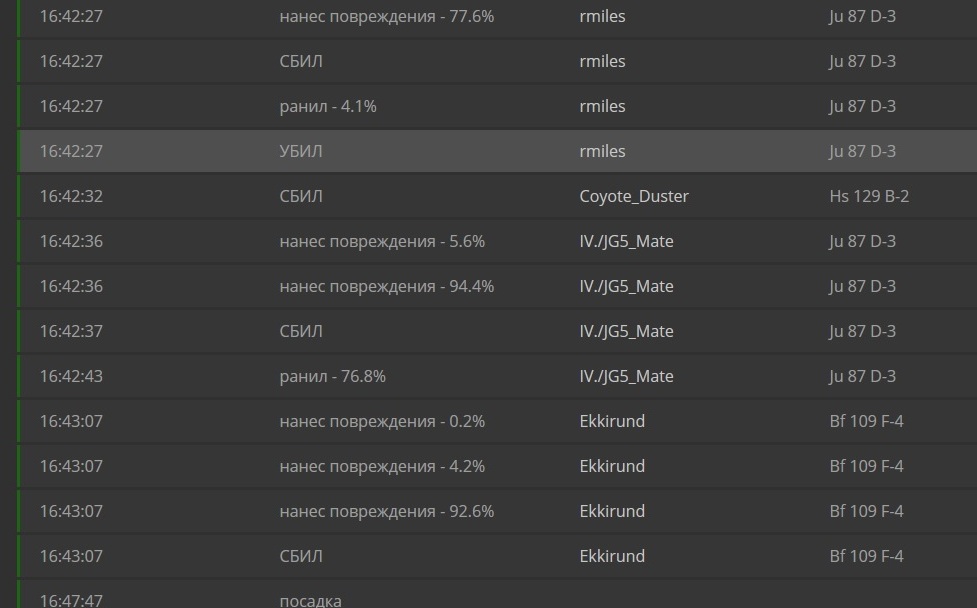Select the 16:47:47 timestamp
Screen dimensions: 977x608
[x=71, y=601]
